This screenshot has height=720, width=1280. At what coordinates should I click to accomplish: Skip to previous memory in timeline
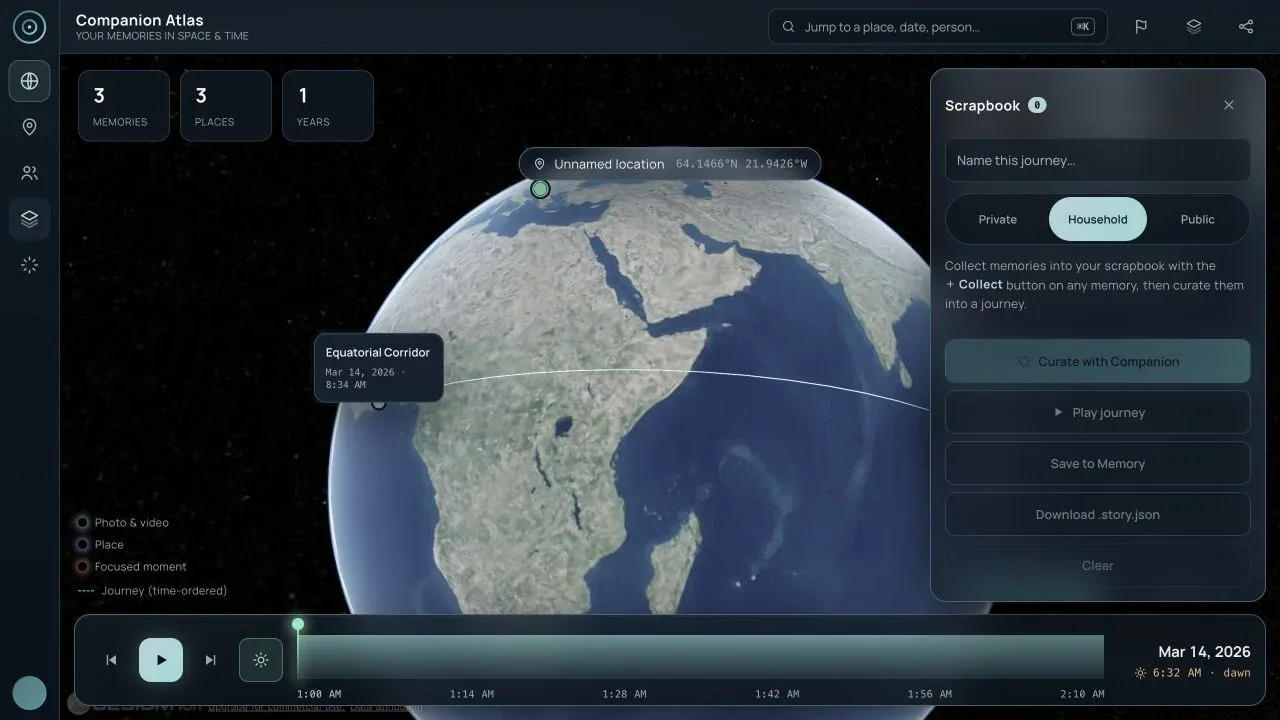tap(111, 660)
